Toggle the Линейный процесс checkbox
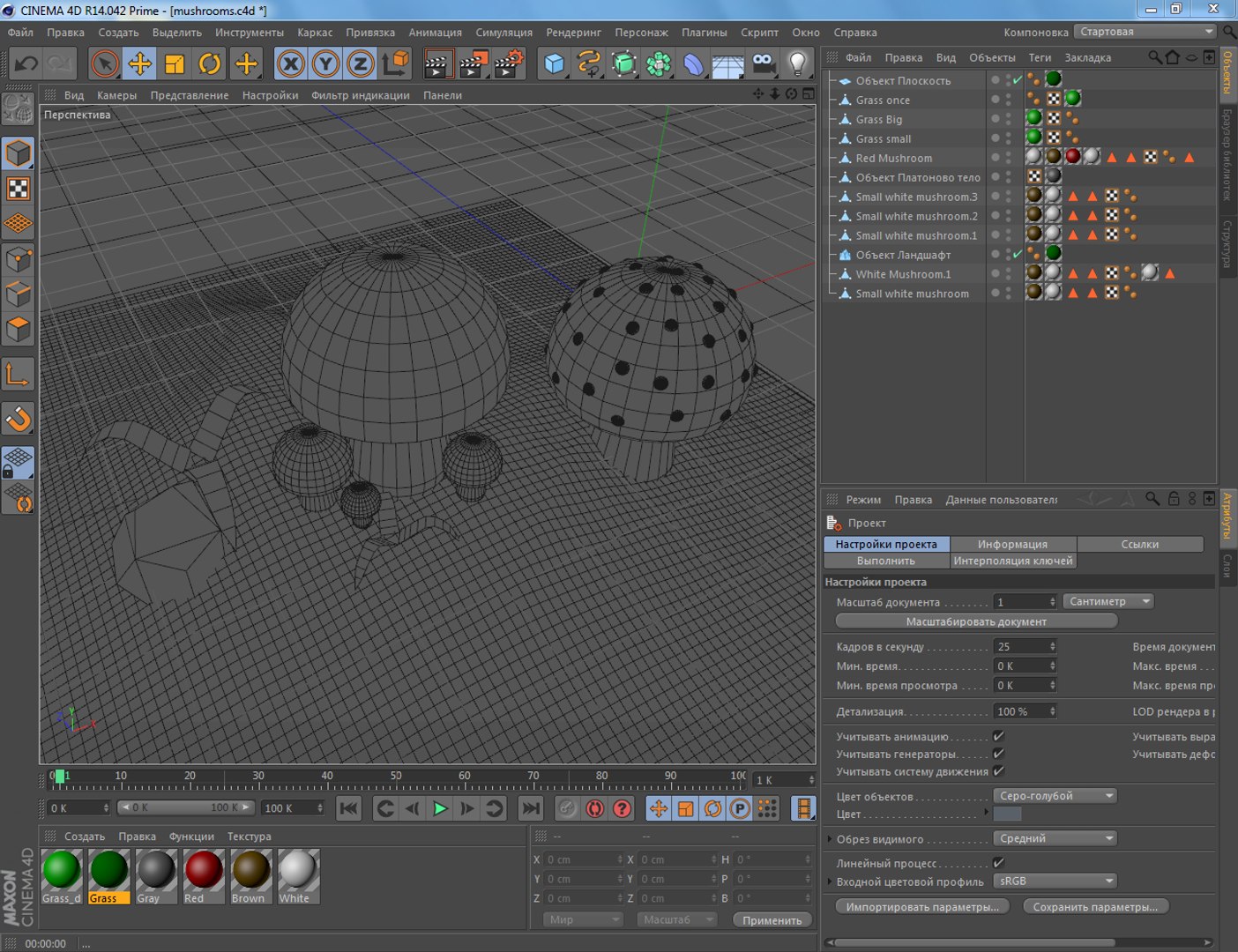The width and height of the screenshot is (1238, 952). (998, 863)
